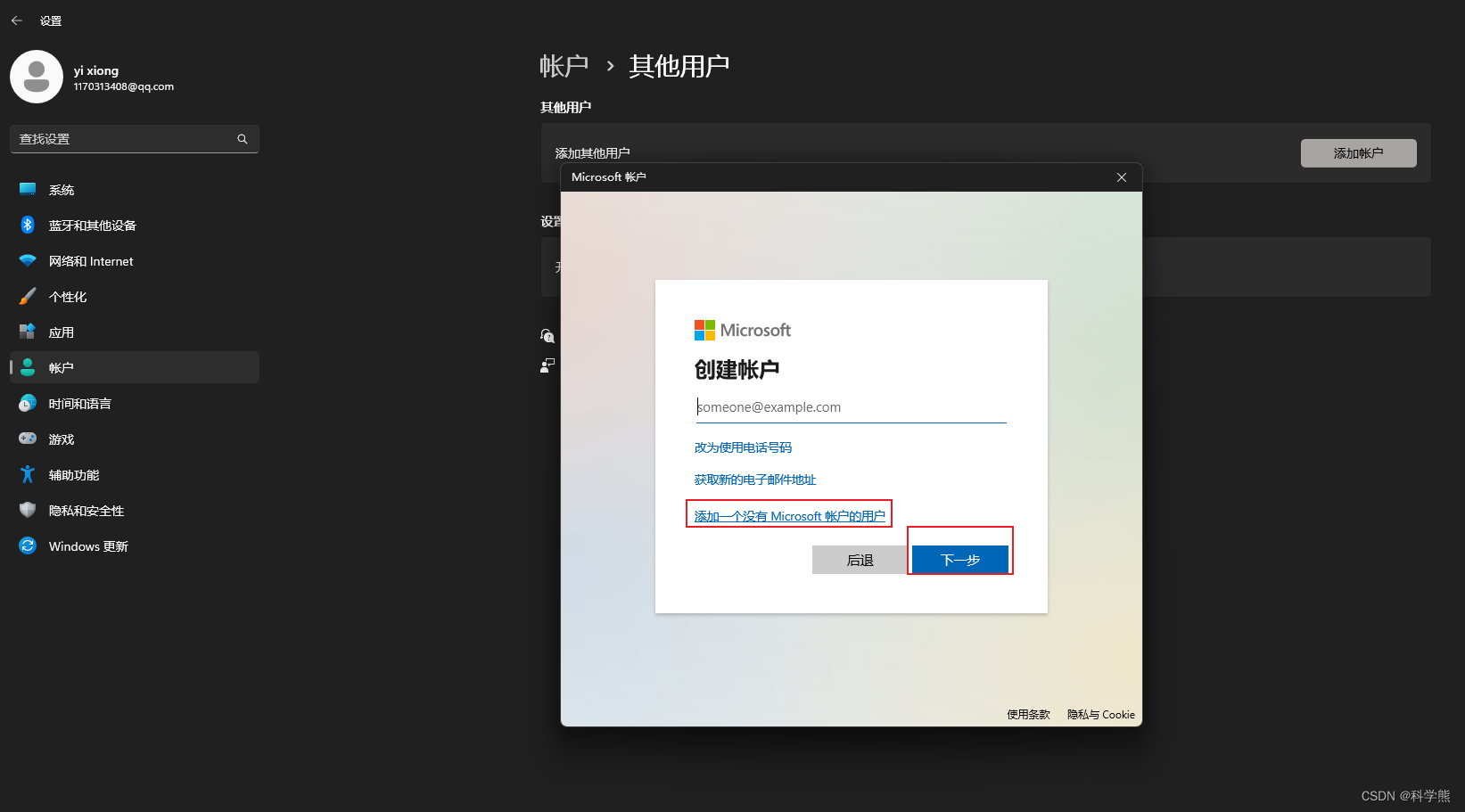1465x812 pixels.
Task: Click the get help icon below dialog edge
Action: point(547,336)
